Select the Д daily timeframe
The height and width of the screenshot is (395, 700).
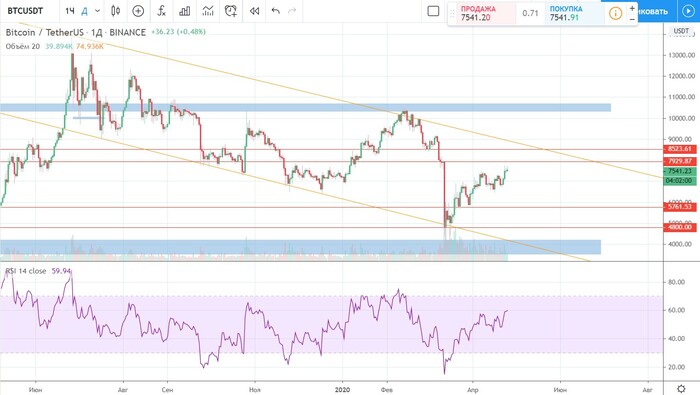(84, 11)
